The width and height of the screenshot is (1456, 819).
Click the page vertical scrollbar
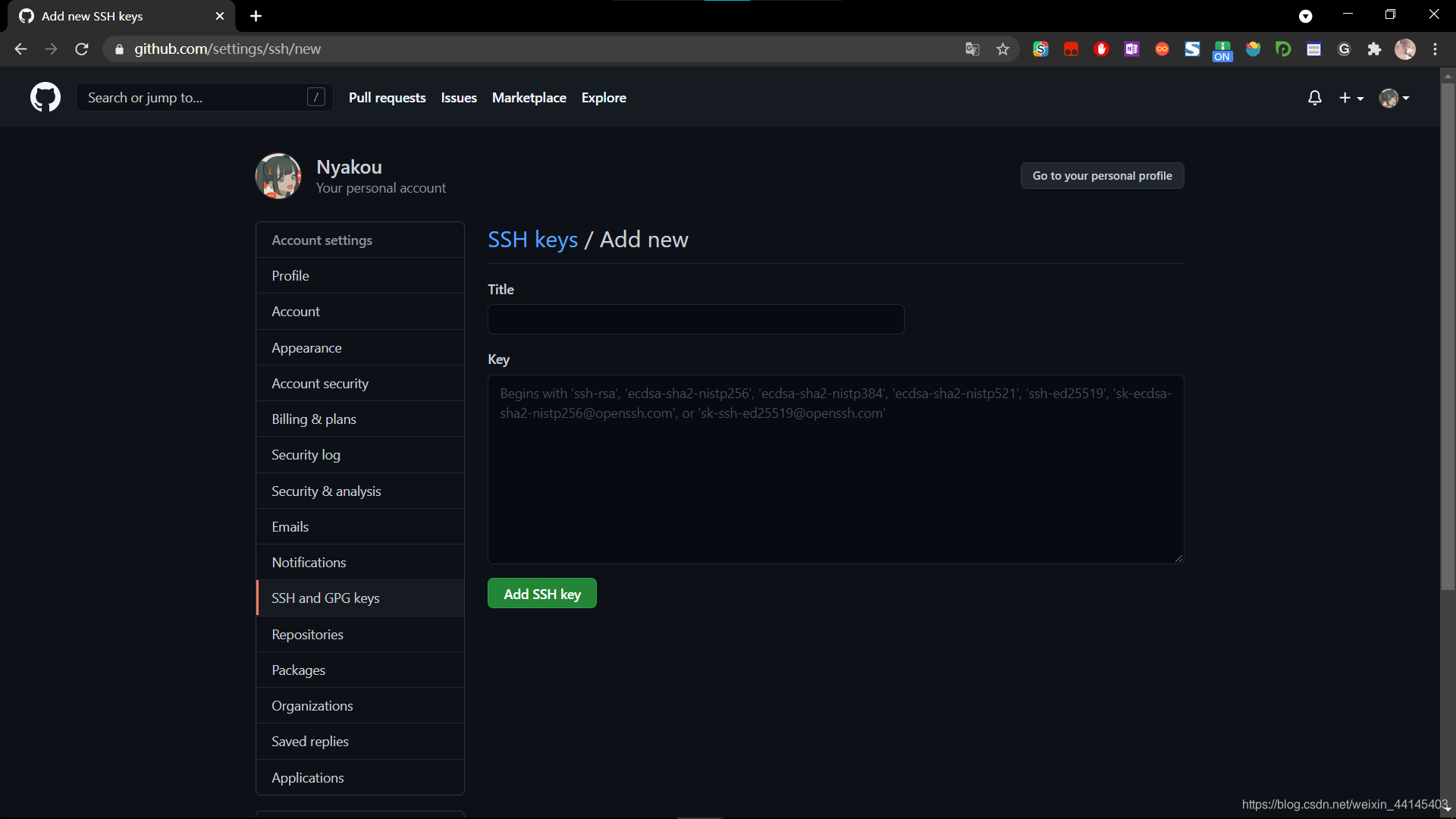pos(1447,334)
